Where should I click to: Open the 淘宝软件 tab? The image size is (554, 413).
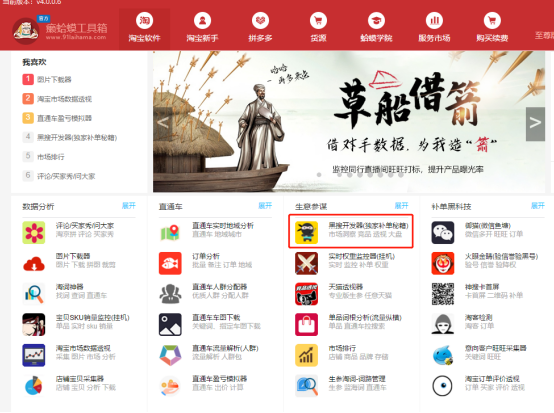(x=145, y=28)
